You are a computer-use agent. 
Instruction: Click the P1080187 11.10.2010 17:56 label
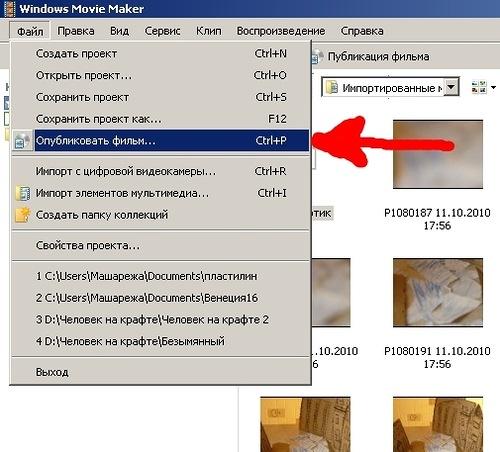coord(437,219)
